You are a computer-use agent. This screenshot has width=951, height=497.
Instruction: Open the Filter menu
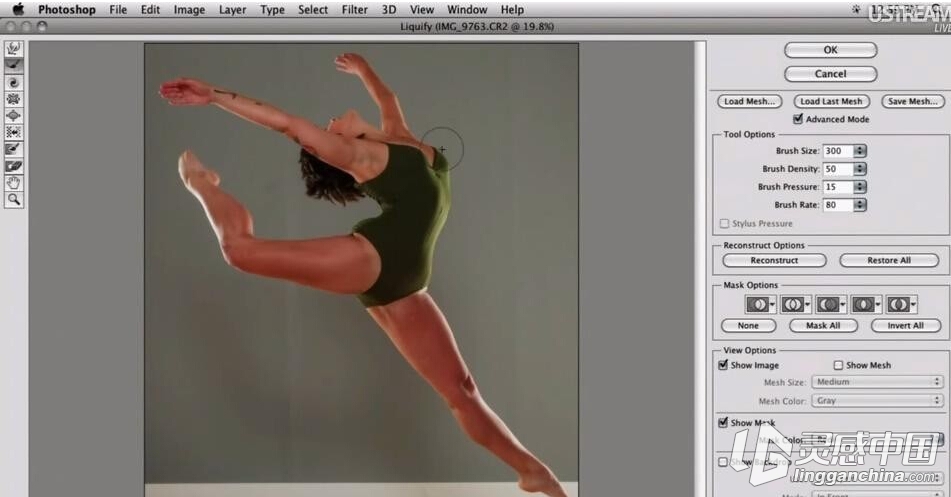click(x=354, y=10)
